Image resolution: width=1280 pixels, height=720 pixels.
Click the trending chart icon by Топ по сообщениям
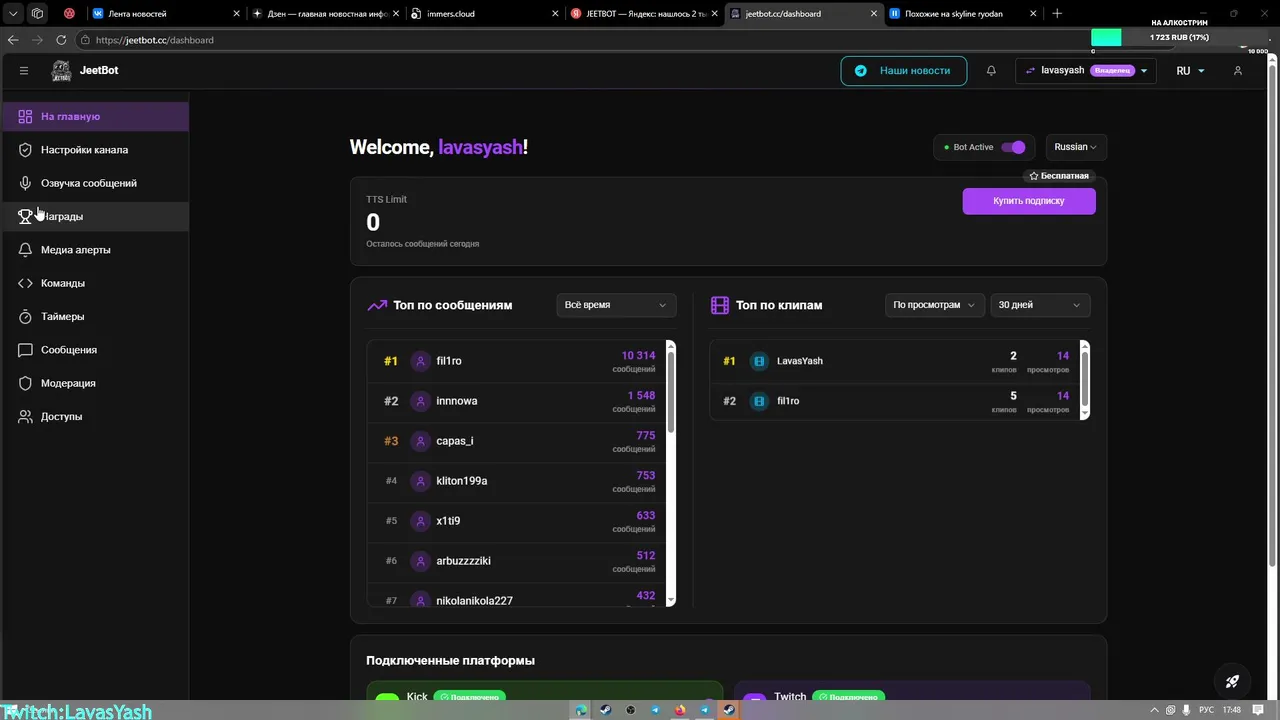(x=377, y=305)
